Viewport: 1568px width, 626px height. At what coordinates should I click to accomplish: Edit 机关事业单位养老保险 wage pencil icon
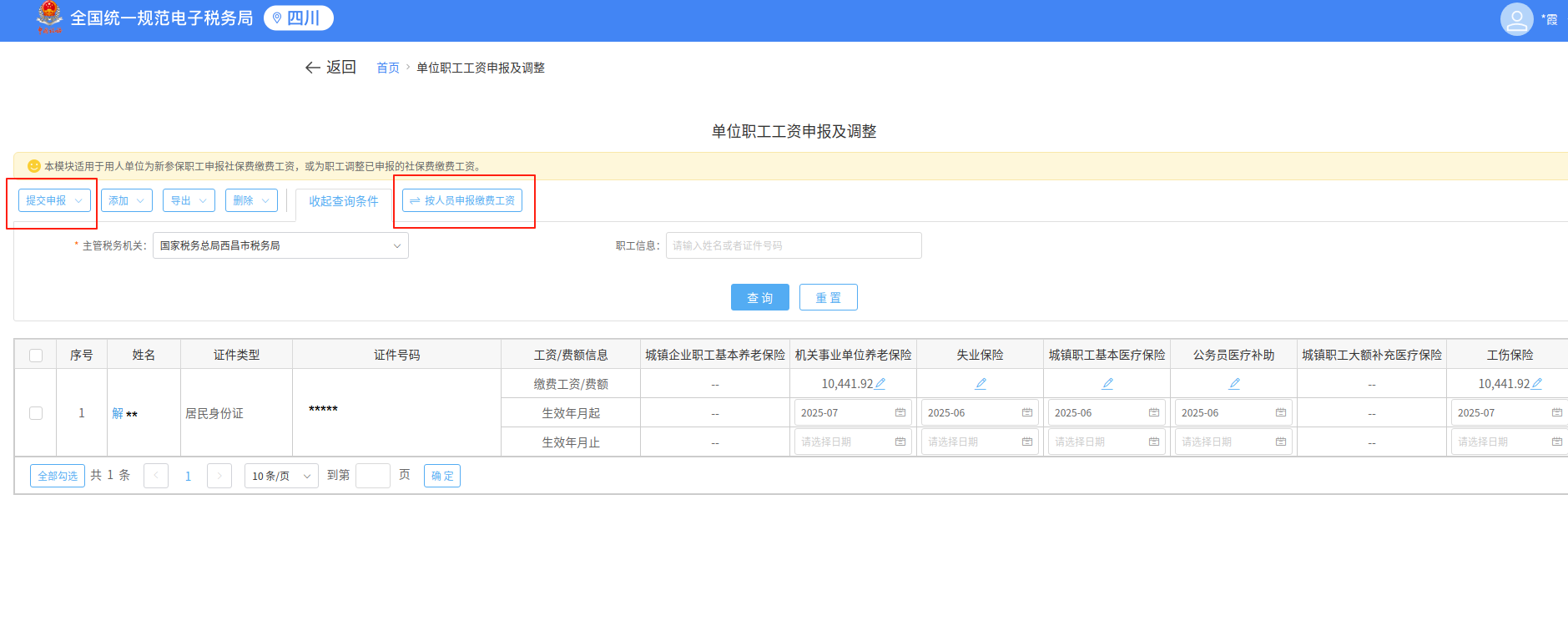[880, 384]
